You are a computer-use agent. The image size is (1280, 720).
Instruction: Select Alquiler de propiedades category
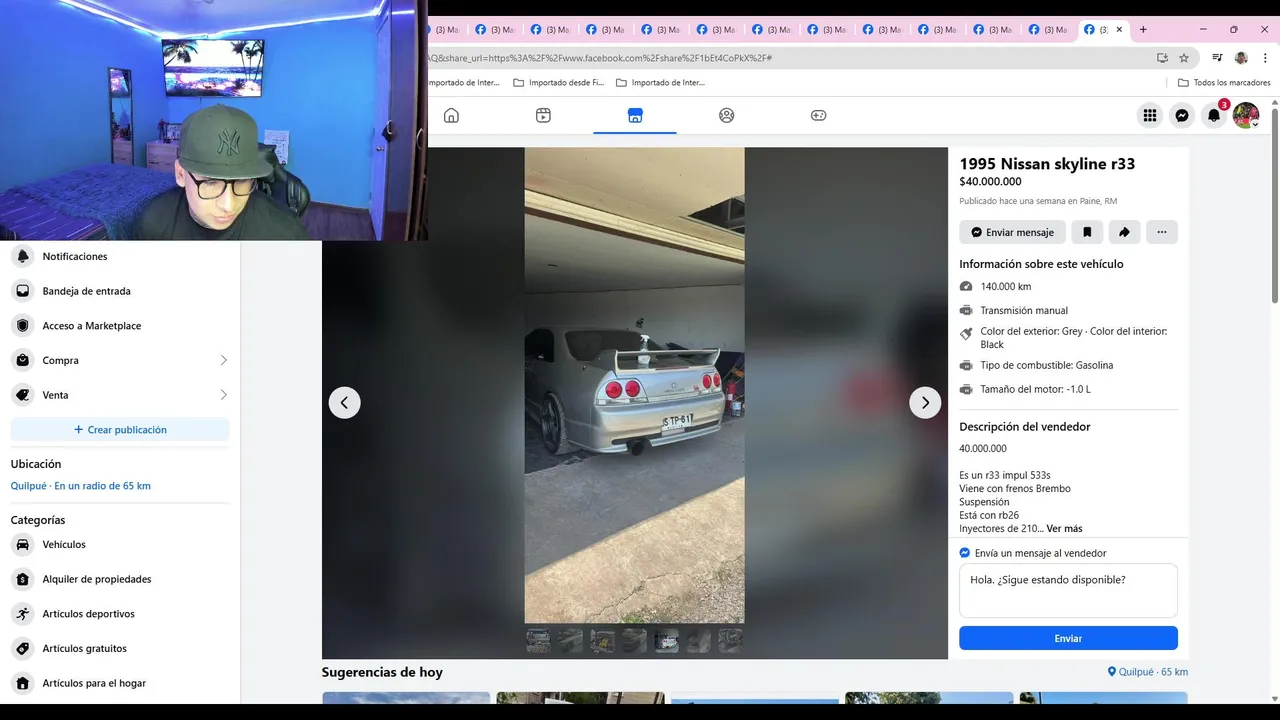click(120, 579)
